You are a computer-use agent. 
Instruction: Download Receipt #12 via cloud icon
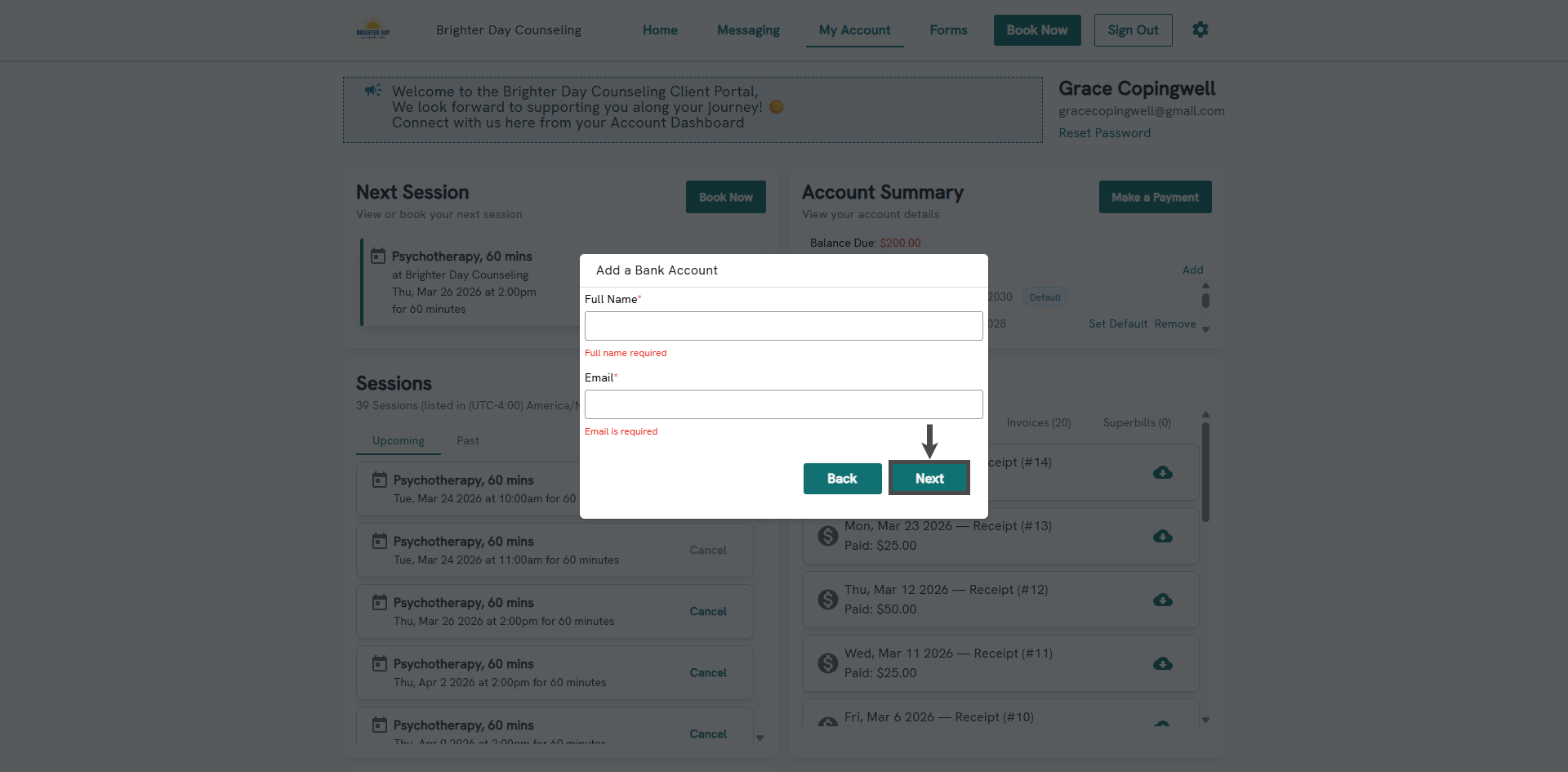point(1162,600)
